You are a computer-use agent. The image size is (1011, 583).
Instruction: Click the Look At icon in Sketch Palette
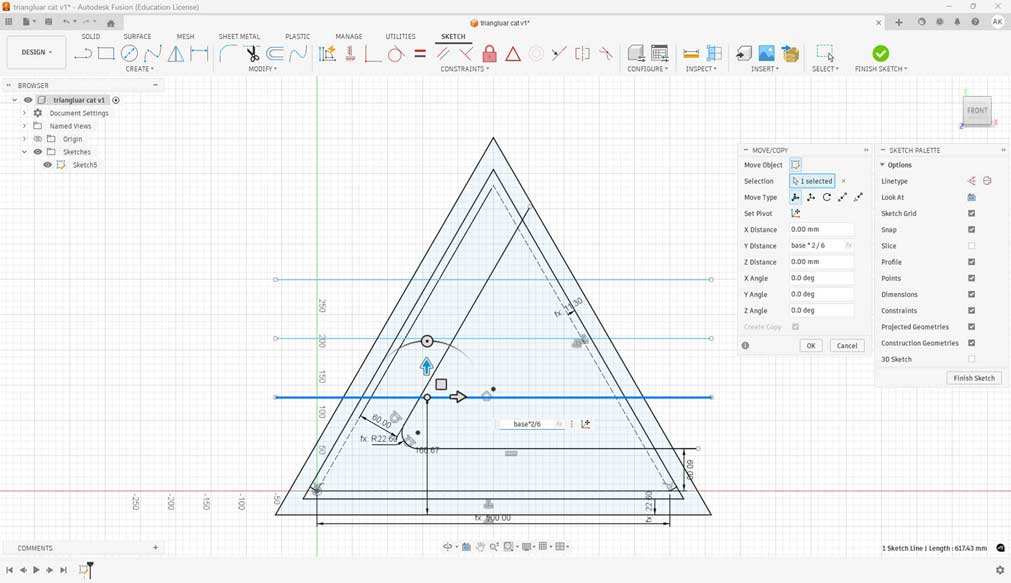coord(972,197)
